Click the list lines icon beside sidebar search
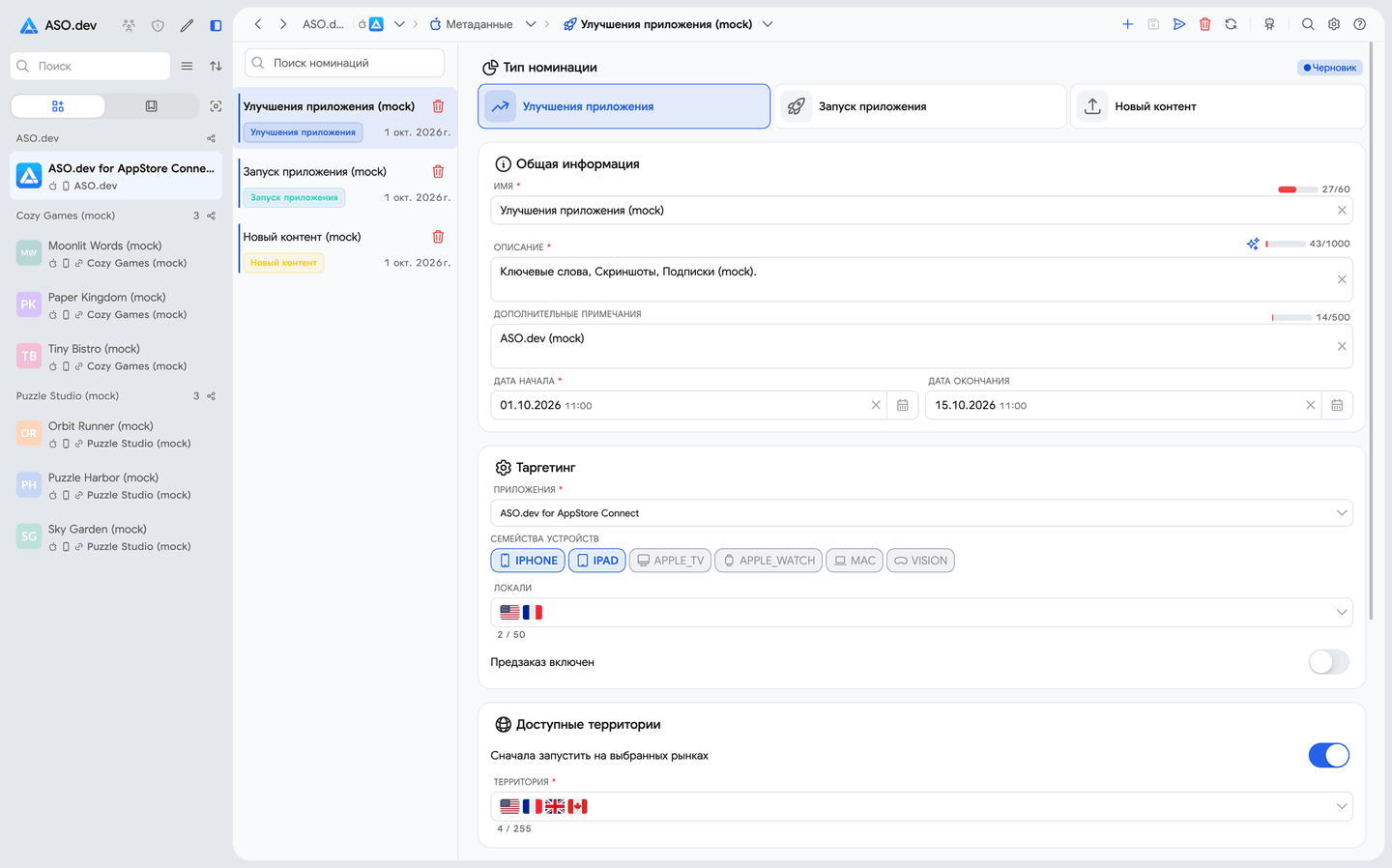This screenshot has height=868, width=1392. point(187,66)
